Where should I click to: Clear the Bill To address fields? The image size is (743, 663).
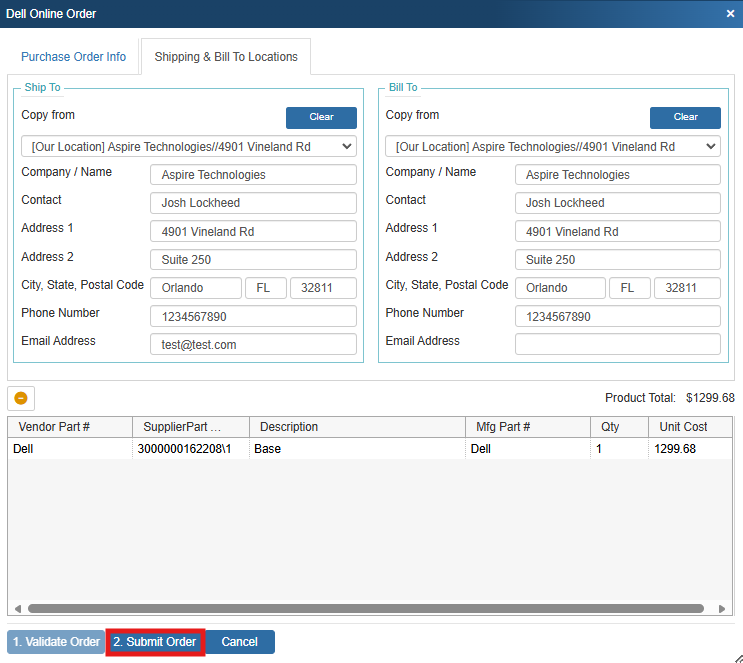tap(685, 117)
